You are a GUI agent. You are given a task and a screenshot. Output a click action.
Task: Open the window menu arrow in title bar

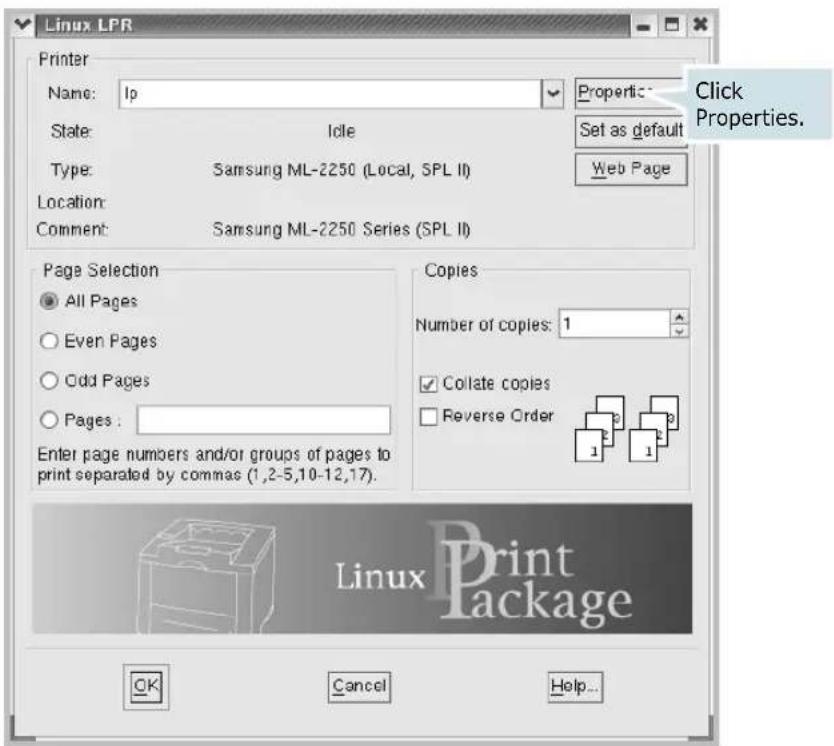click(22, 24)
